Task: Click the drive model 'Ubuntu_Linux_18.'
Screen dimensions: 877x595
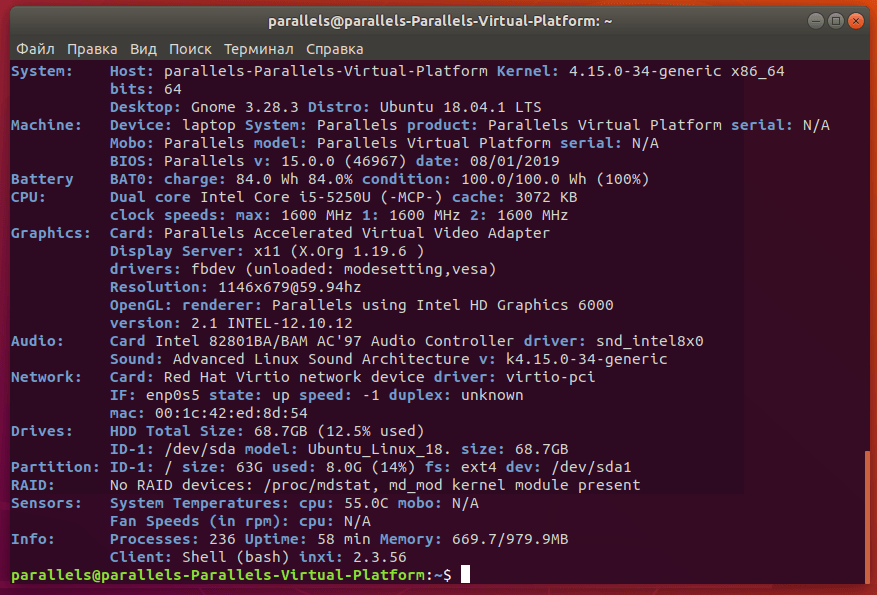Action: click(379, 449)
